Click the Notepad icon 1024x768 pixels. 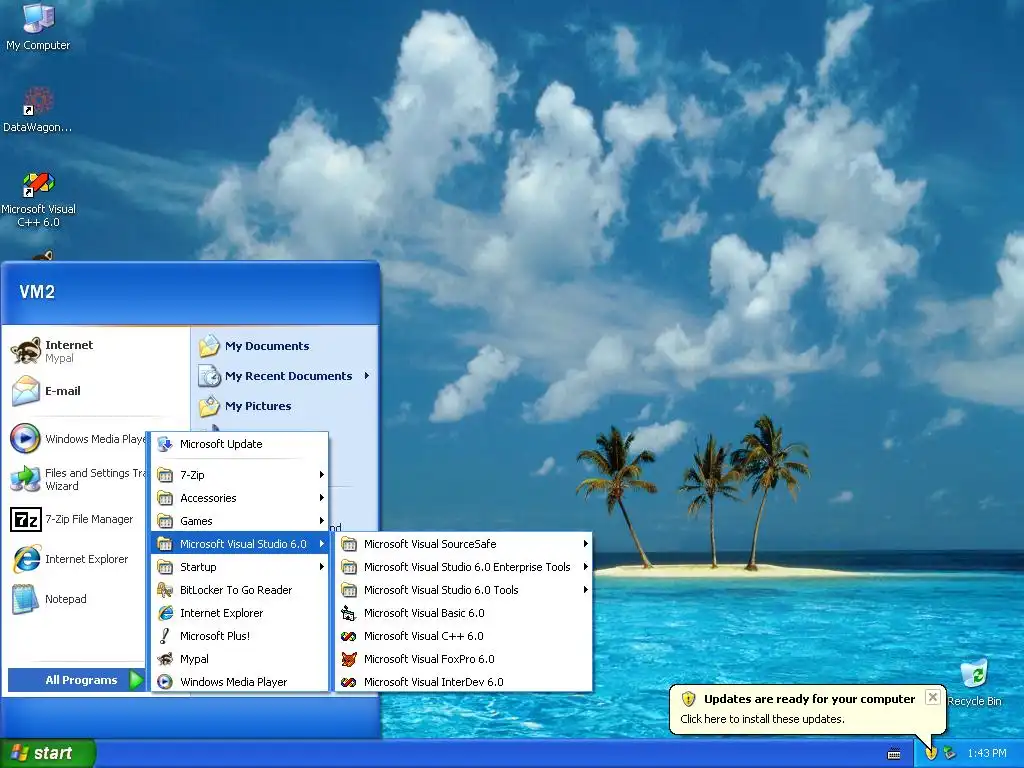pos(25,599)
